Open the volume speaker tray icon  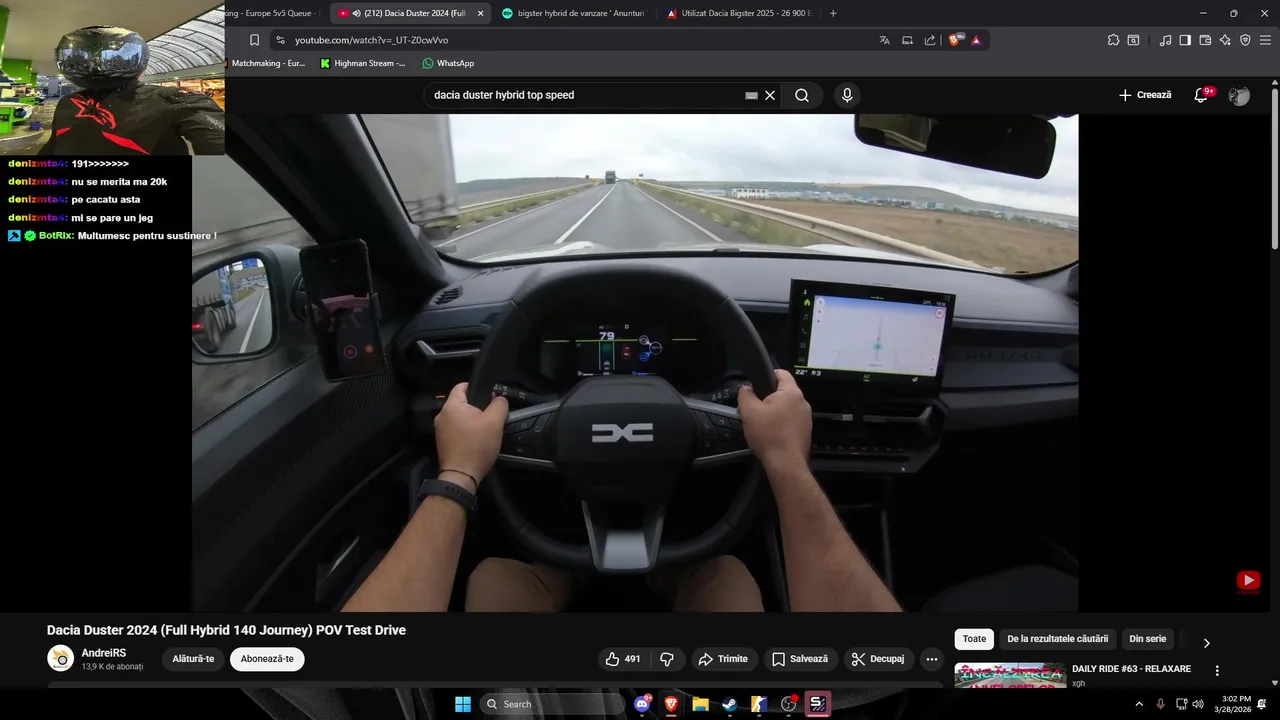click(x=1198, y=704)
